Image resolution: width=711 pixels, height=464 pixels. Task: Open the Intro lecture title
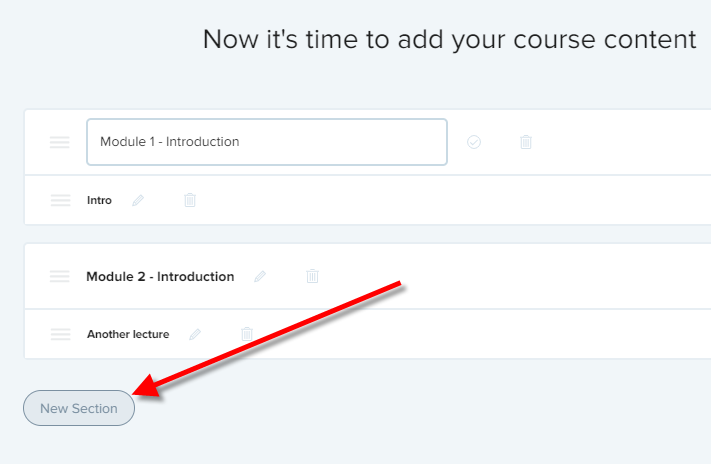[99, 200]
